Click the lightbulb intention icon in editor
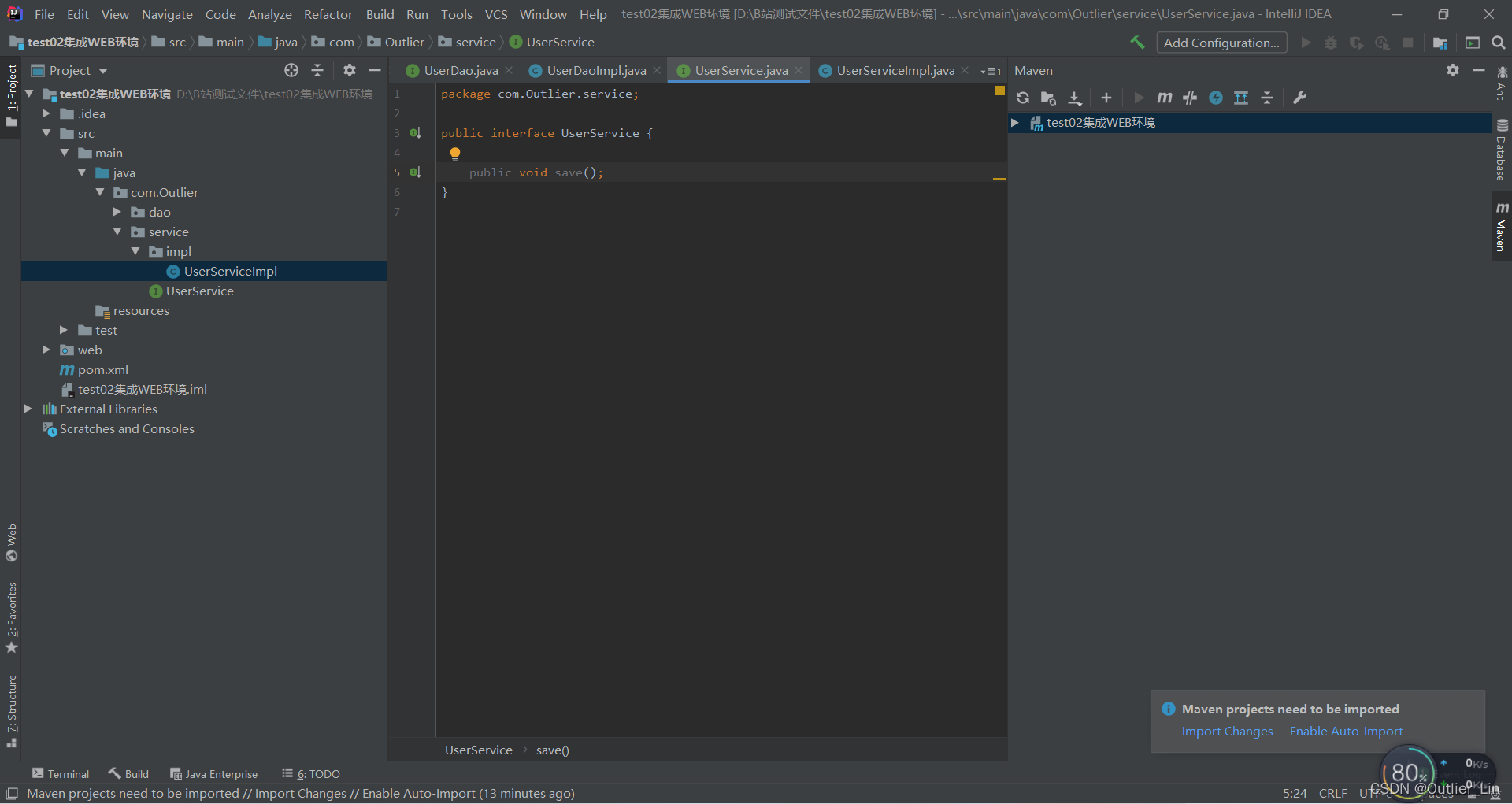Viewport: 1512px width, 804px height. pyautogui.click(x=455, y=154)
